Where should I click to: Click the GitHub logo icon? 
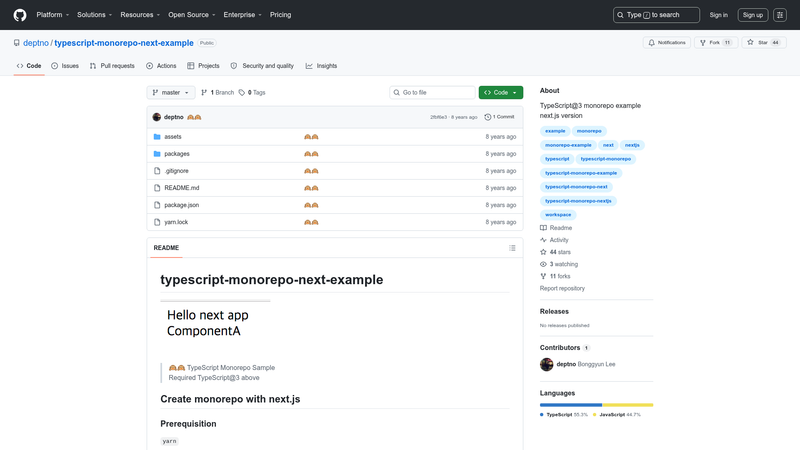point(20,15)
